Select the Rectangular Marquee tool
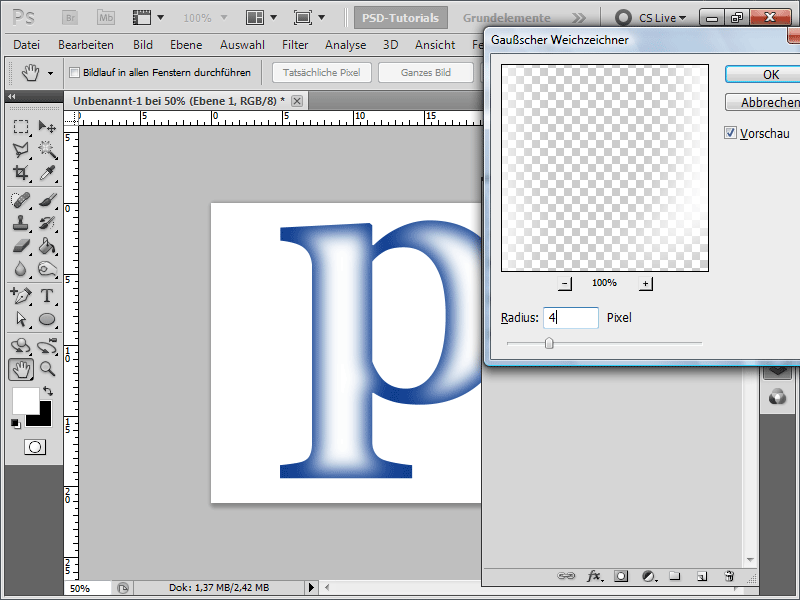 click(x=20, y=126)
